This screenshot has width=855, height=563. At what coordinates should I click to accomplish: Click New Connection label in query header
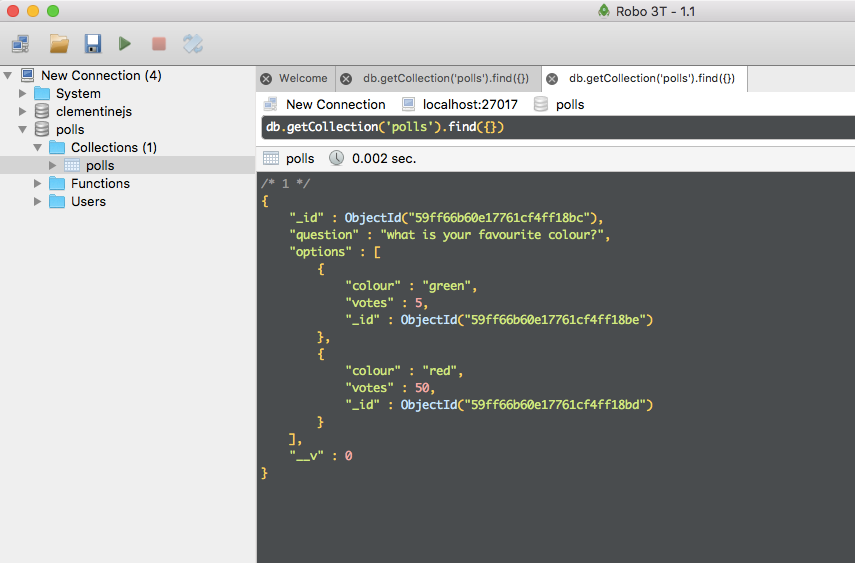point(335,104)
